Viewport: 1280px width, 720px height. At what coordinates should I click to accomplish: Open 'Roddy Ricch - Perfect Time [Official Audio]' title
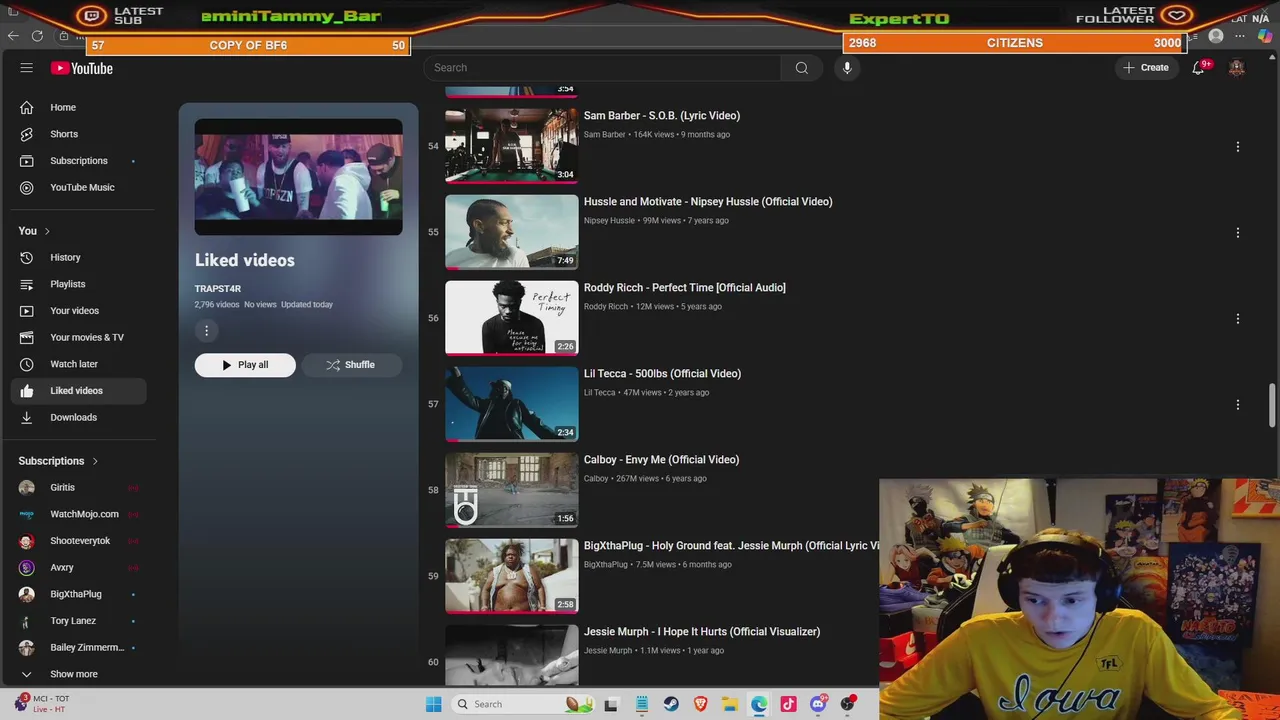685,288
